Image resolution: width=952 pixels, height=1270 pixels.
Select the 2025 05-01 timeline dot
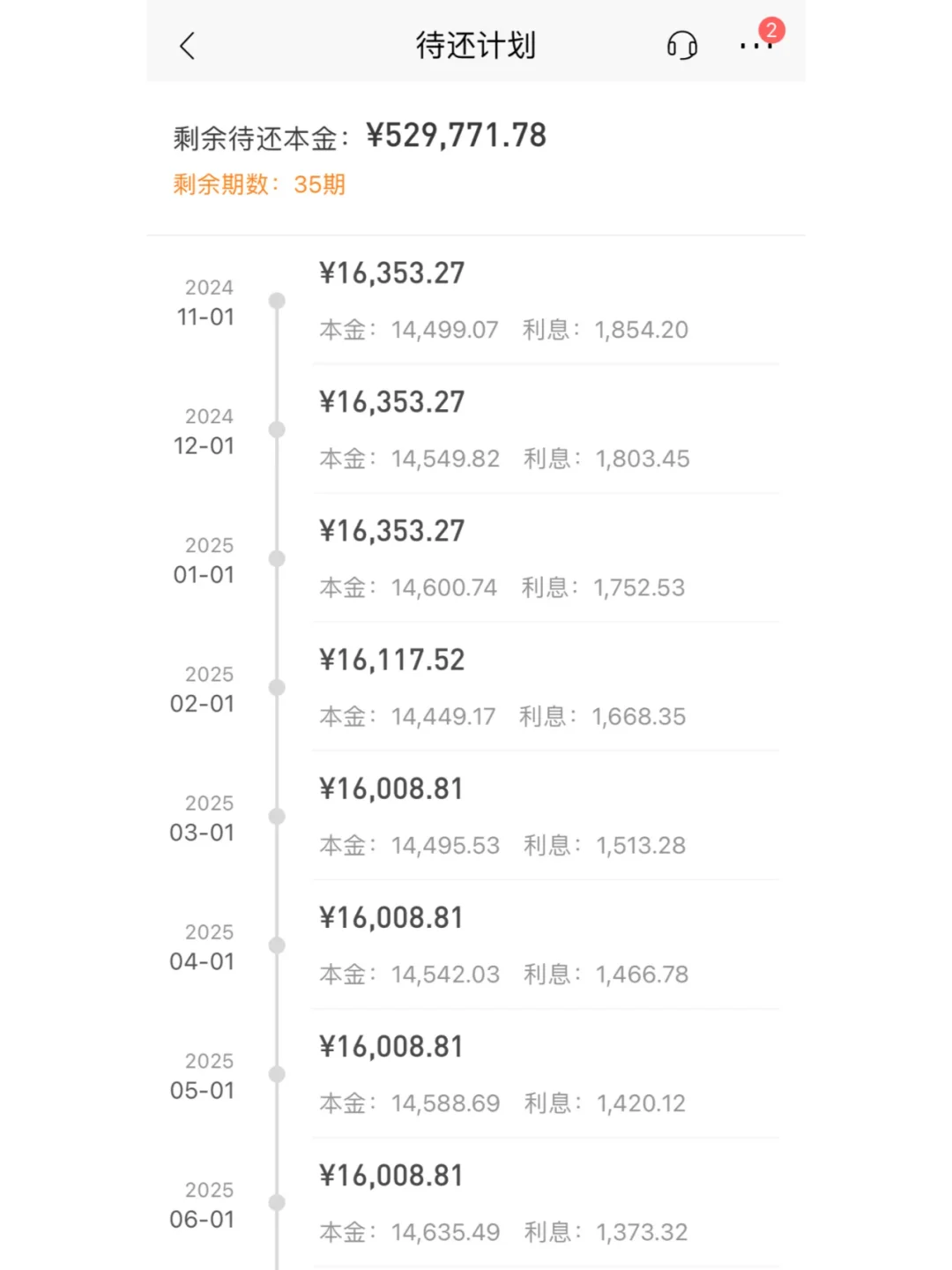point(277,1073)
